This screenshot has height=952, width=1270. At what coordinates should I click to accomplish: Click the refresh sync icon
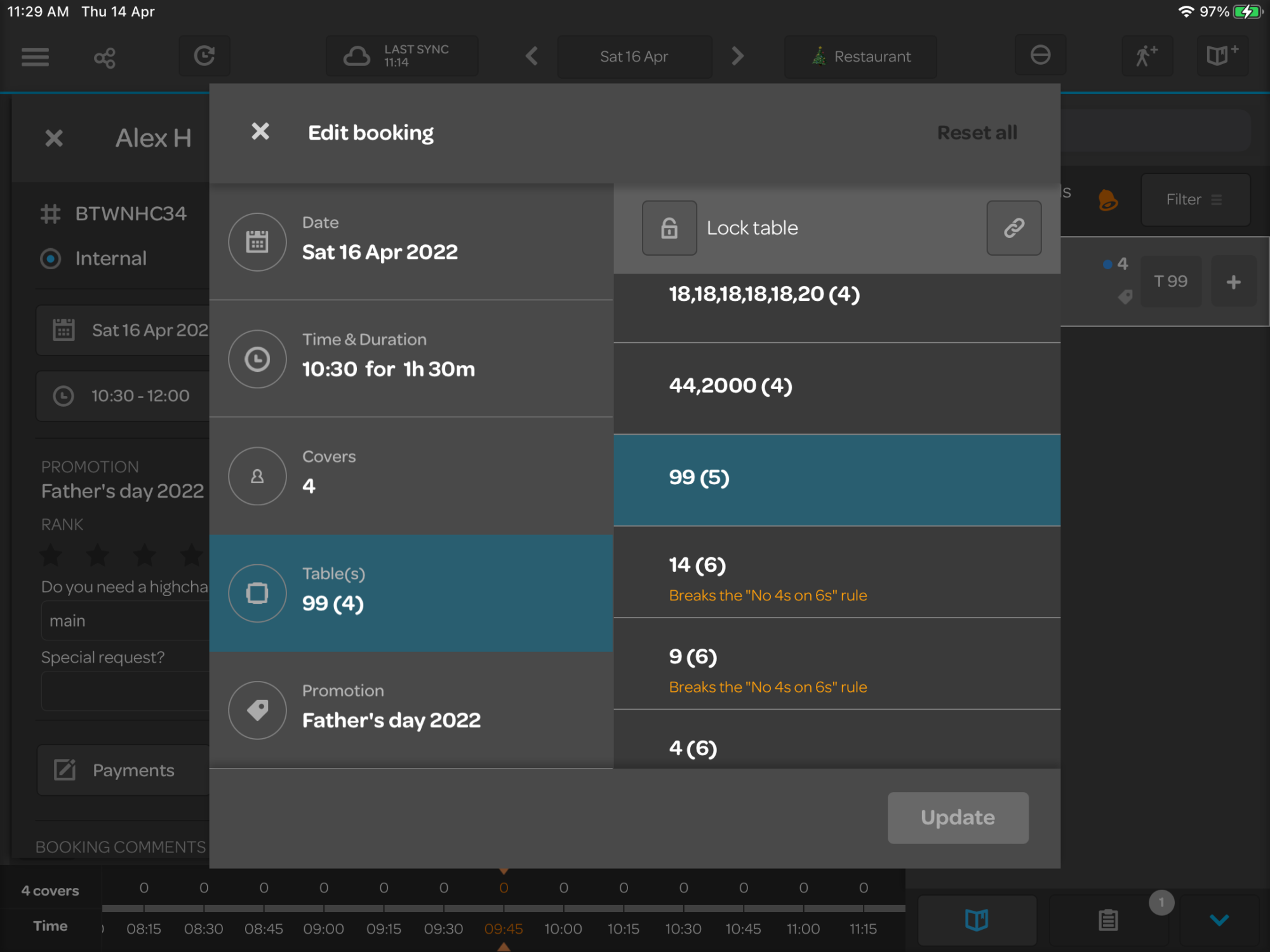(204, 56)
